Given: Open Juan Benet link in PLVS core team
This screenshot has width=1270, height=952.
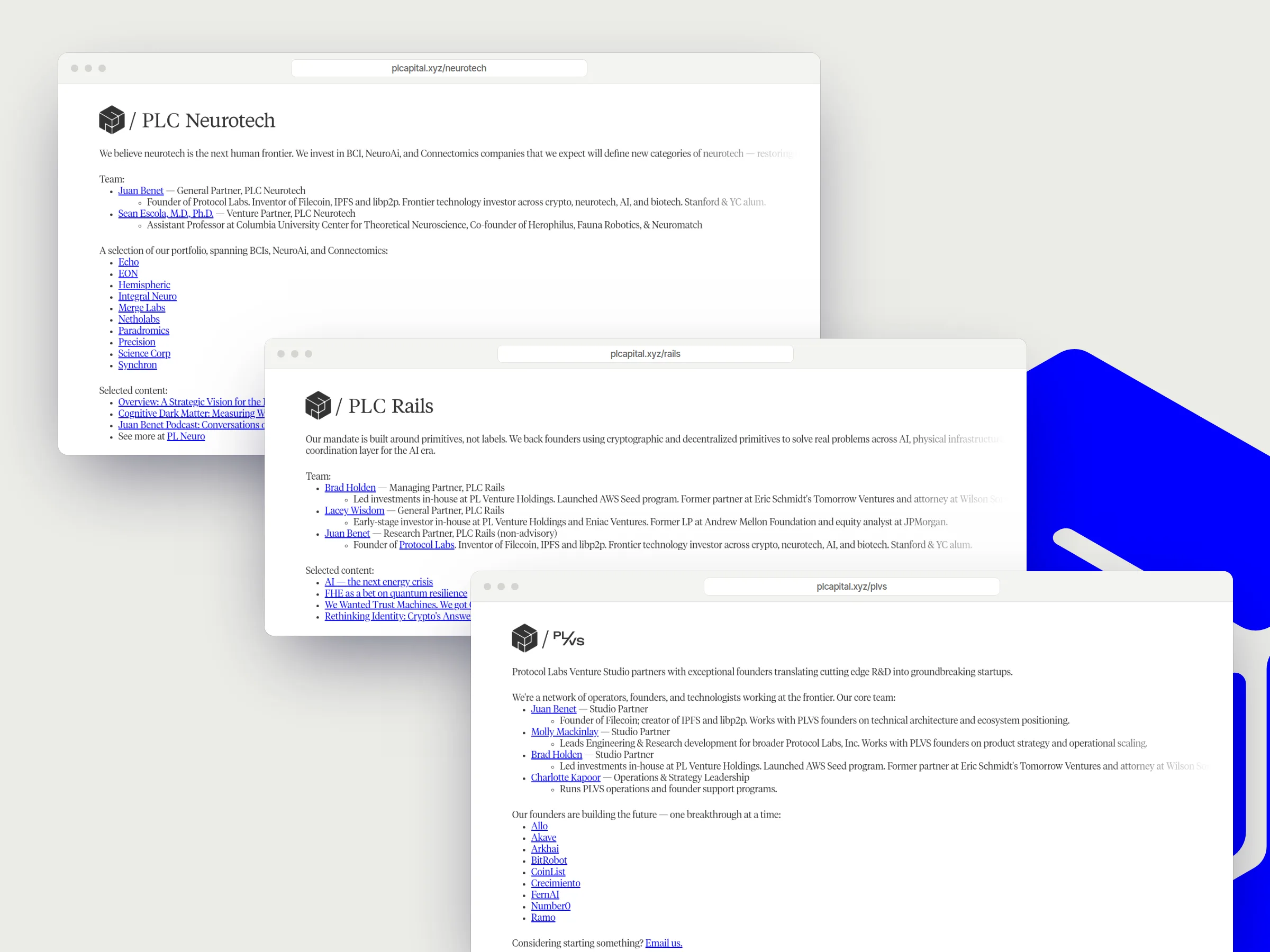Looking at the screenshot, I should tap(554, 709).
